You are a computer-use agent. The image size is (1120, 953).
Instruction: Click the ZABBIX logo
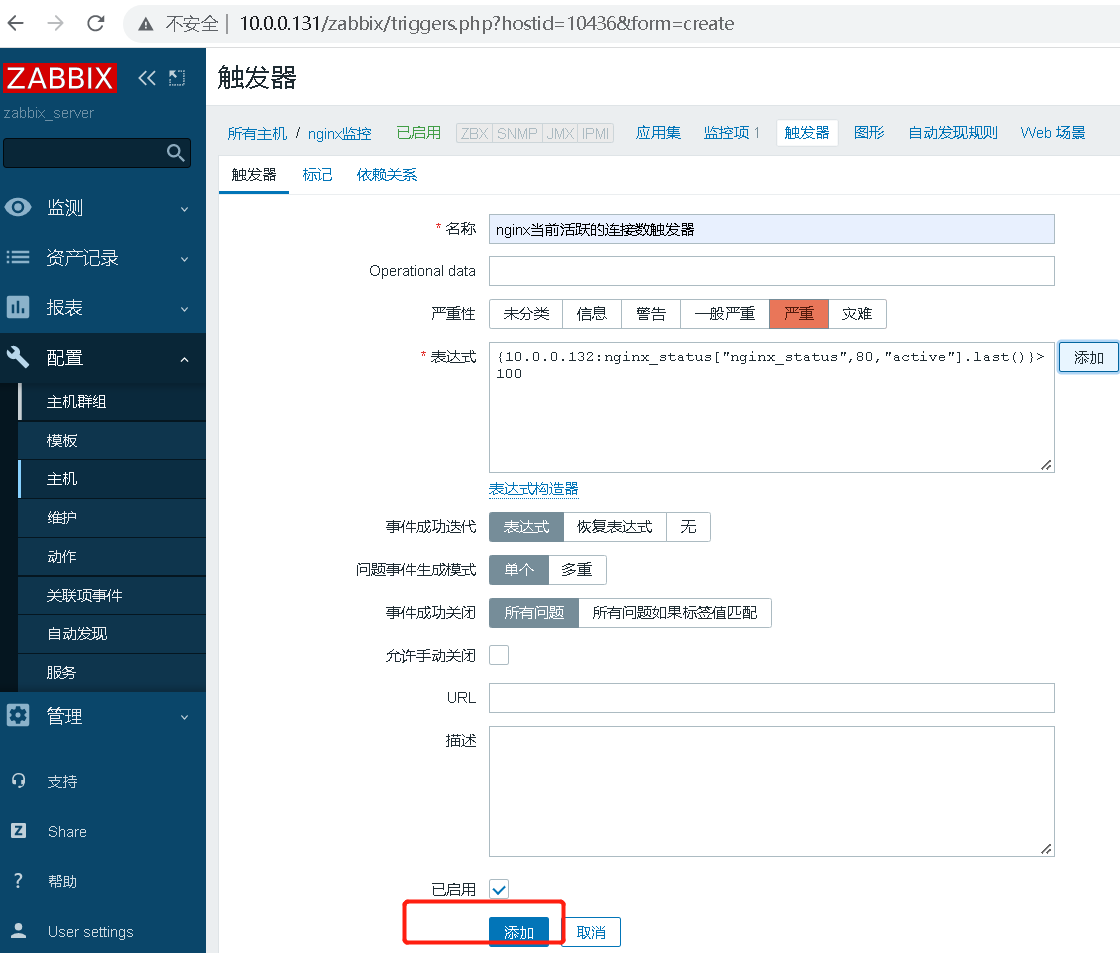click(59, 78)
